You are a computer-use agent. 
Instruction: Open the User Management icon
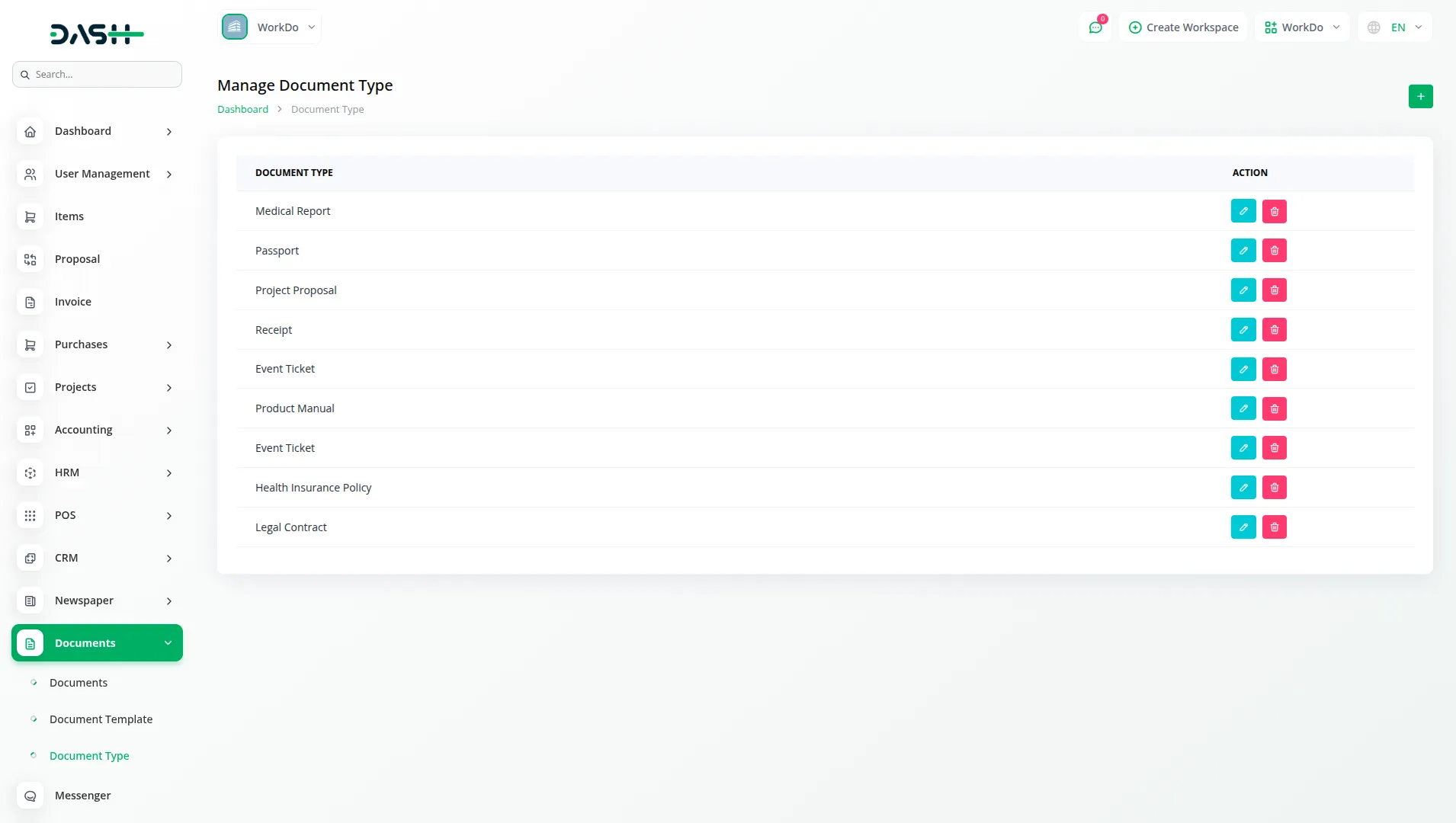[x=30, y=174]
